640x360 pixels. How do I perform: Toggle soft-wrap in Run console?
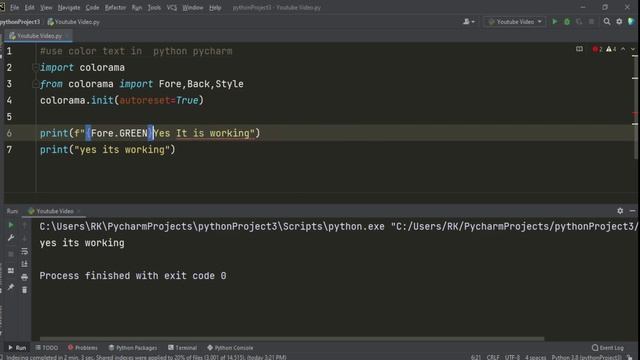pyautogui.click(x=24, y=251)
